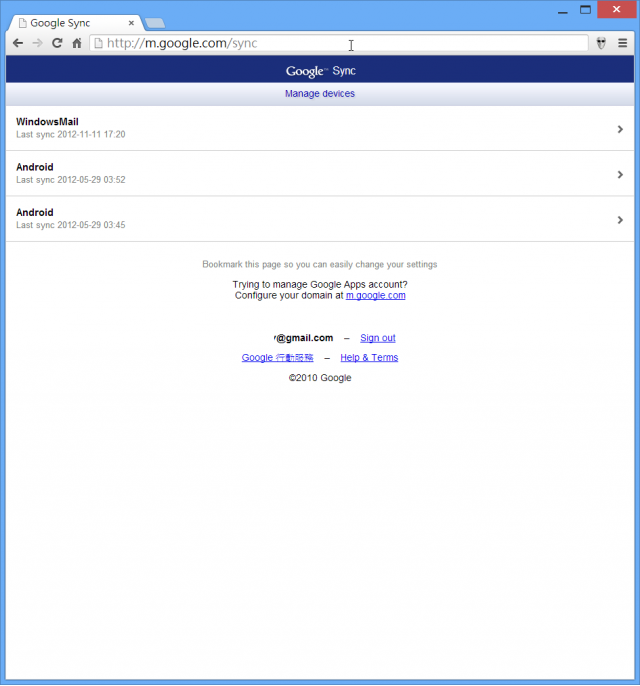Image resolution: width=640 pixels, height=686 pixels.
Task: Focus the m.google.com/sync address bar
Action: click(339, 43)
